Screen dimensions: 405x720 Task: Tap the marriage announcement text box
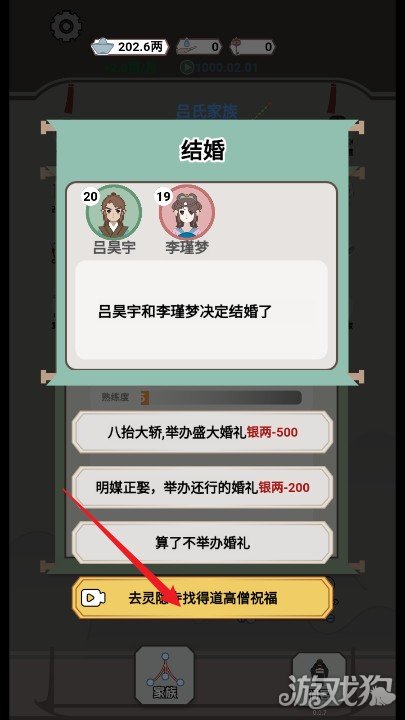click(202, 310)
